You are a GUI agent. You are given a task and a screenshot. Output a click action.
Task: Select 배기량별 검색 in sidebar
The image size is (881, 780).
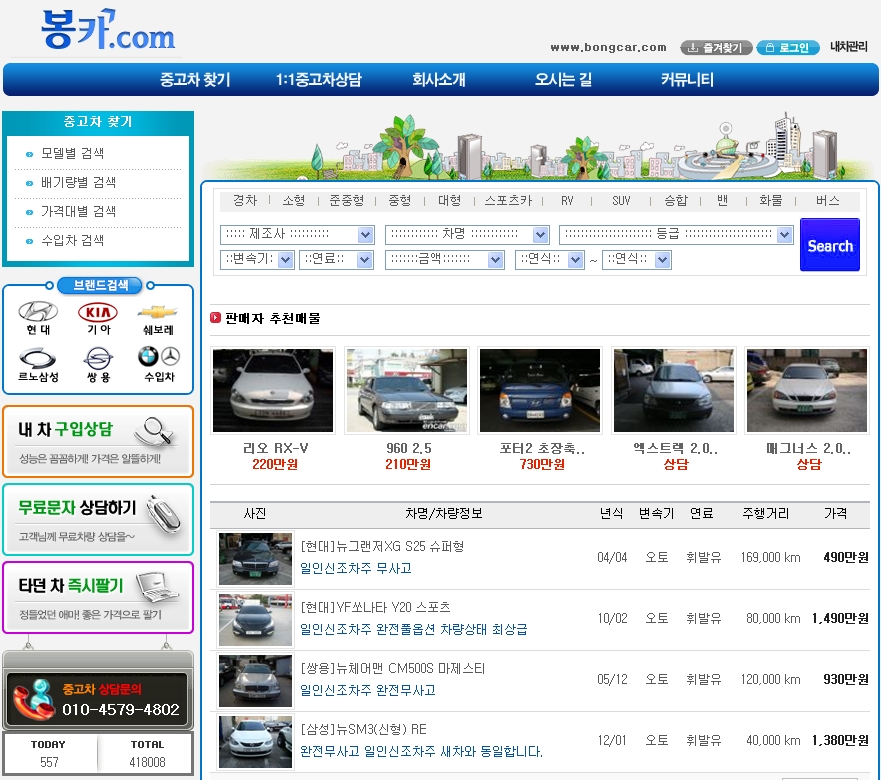pyautogui.click(x=78, y=183)
